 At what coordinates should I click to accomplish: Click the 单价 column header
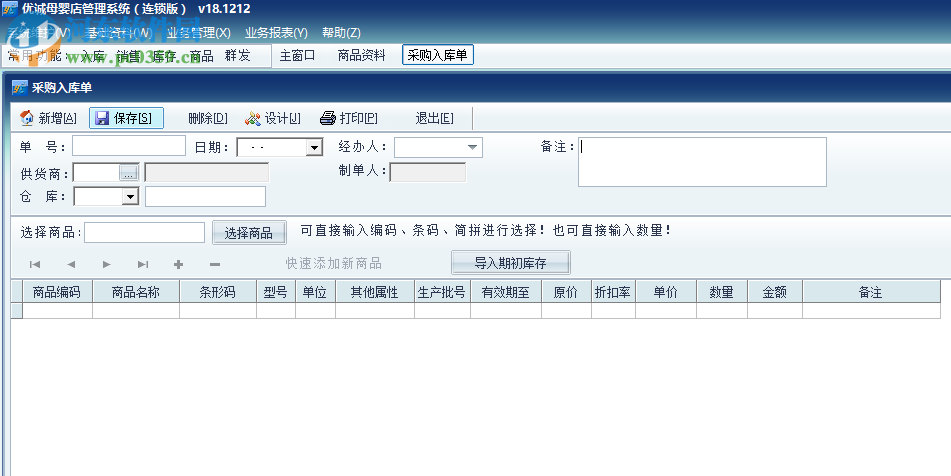[x=666, y=292]
